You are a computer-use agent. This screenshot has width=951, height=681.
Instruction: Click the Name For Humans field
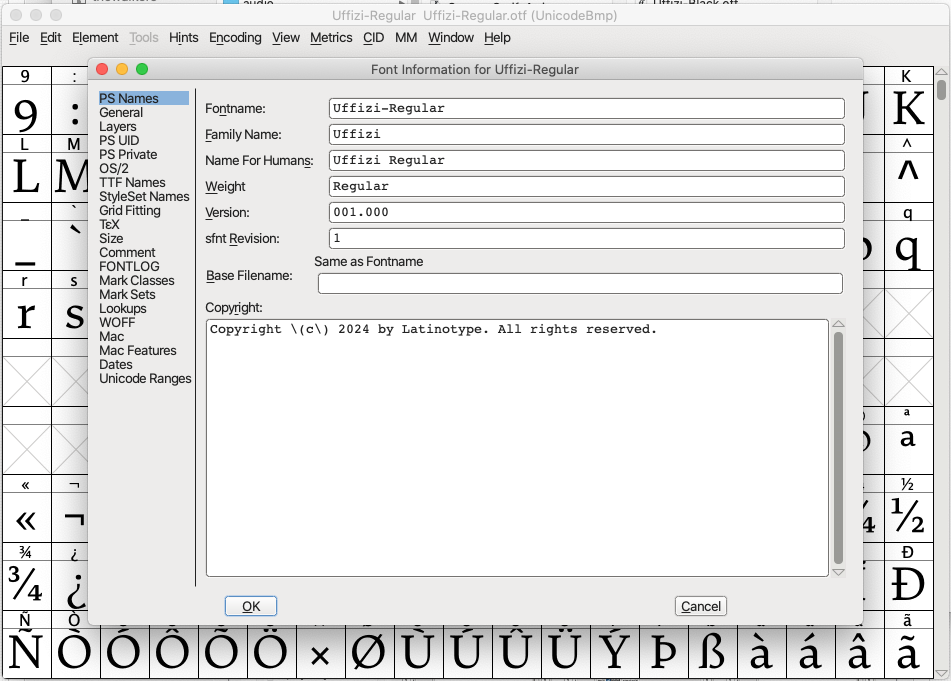586,160
